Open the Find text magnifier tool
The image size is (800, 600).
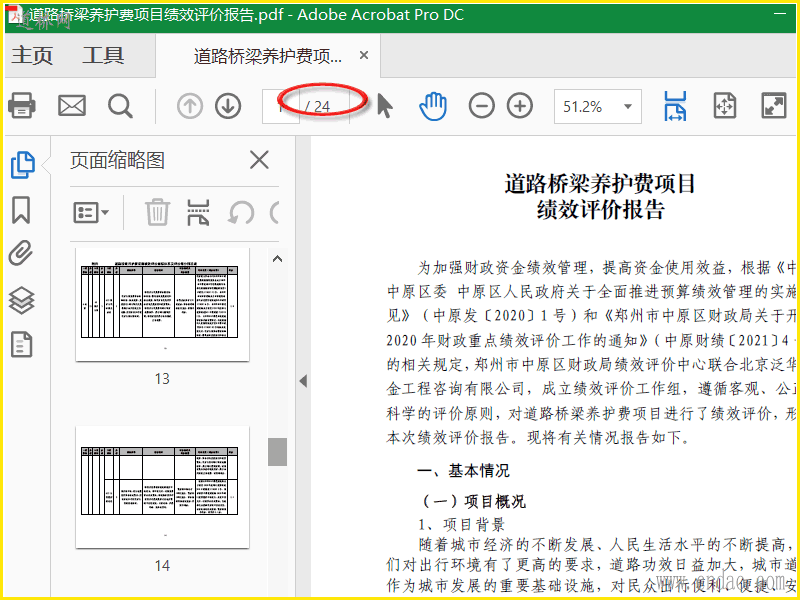(x=120, y=106)
